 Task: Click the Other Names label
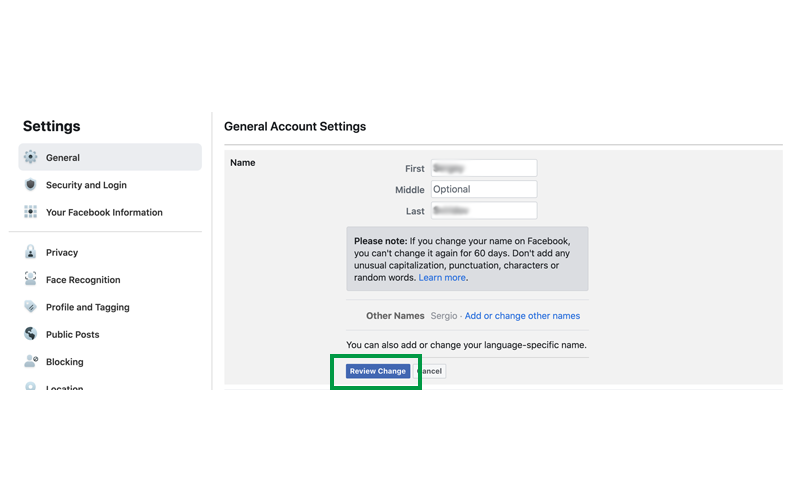click(x=395, y=316)
